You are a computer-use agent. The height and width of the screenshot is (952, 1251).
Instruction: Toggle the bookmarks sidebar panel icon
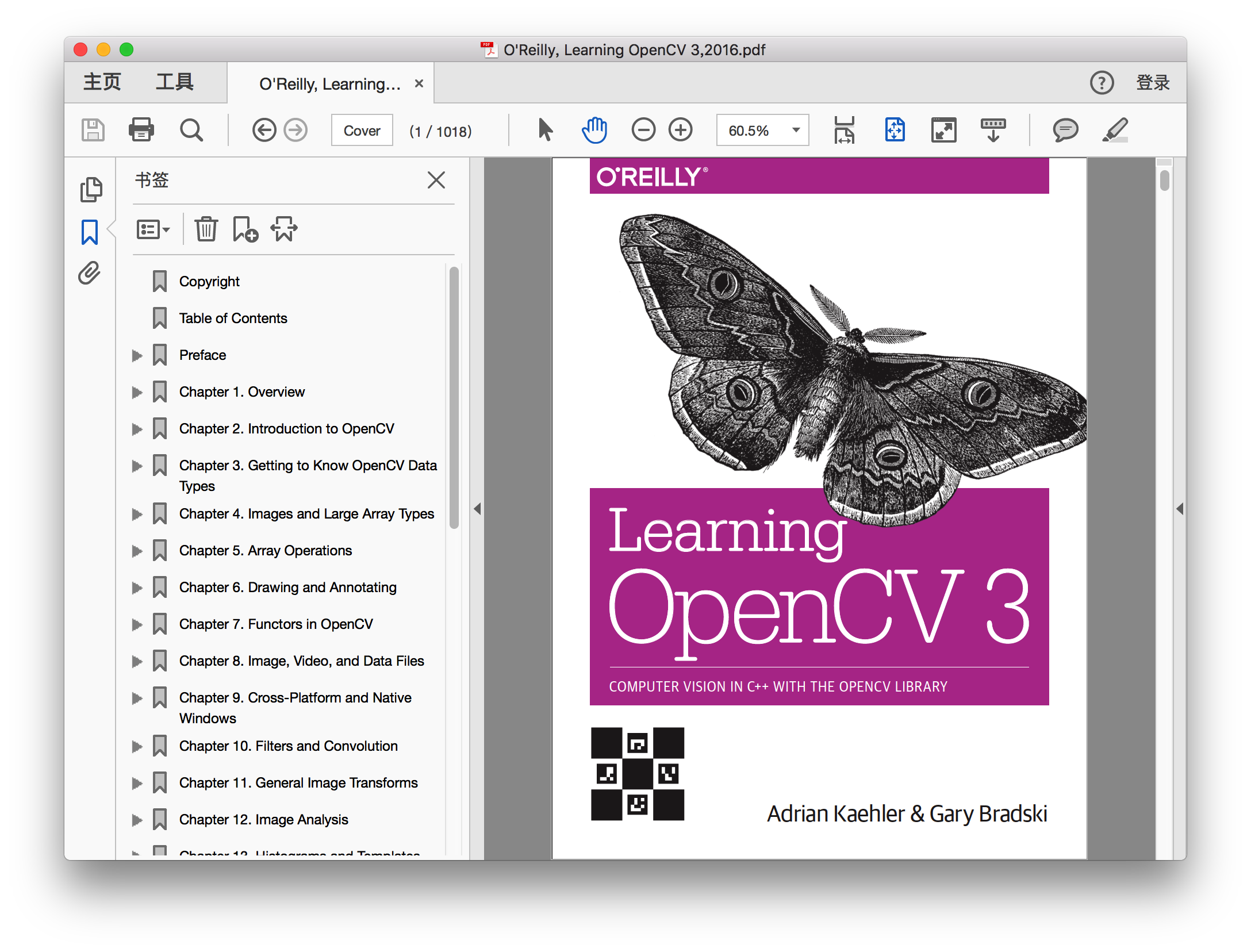(x=90, y=232)
